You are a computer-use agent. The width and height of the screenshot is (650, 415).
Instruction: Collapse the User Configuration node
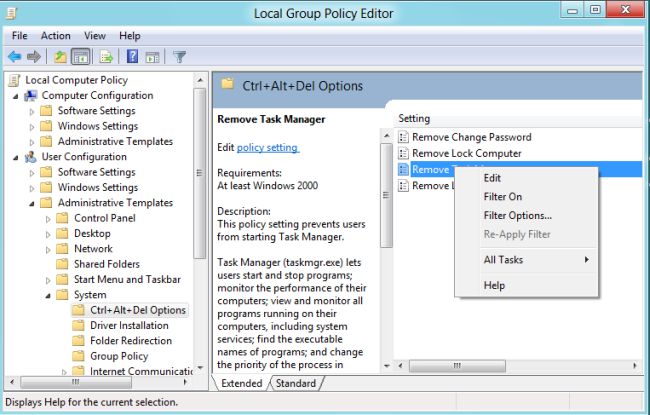(16, 158)
